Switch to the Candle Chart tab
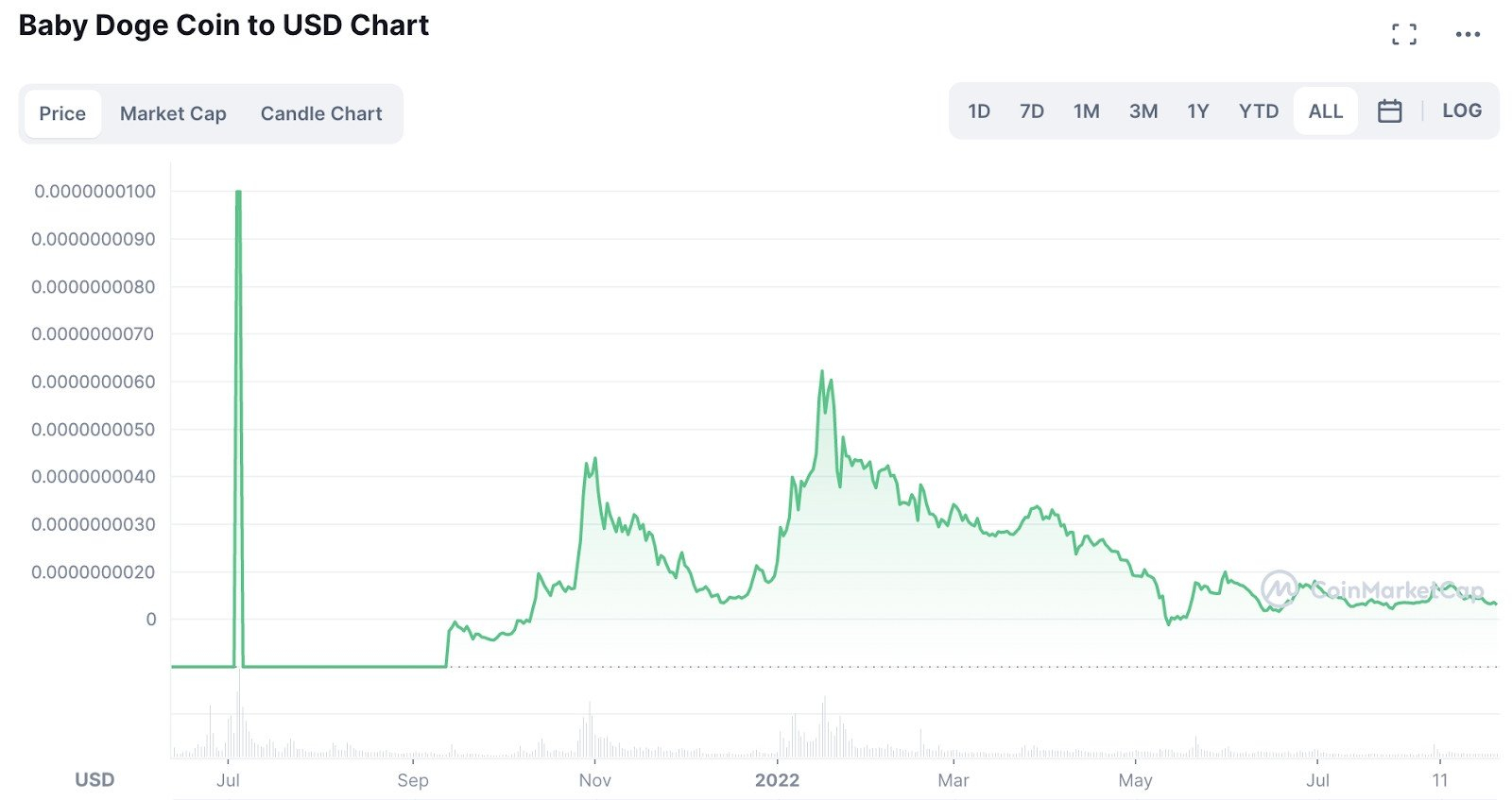1512x800 pixels. coord(321,113)
